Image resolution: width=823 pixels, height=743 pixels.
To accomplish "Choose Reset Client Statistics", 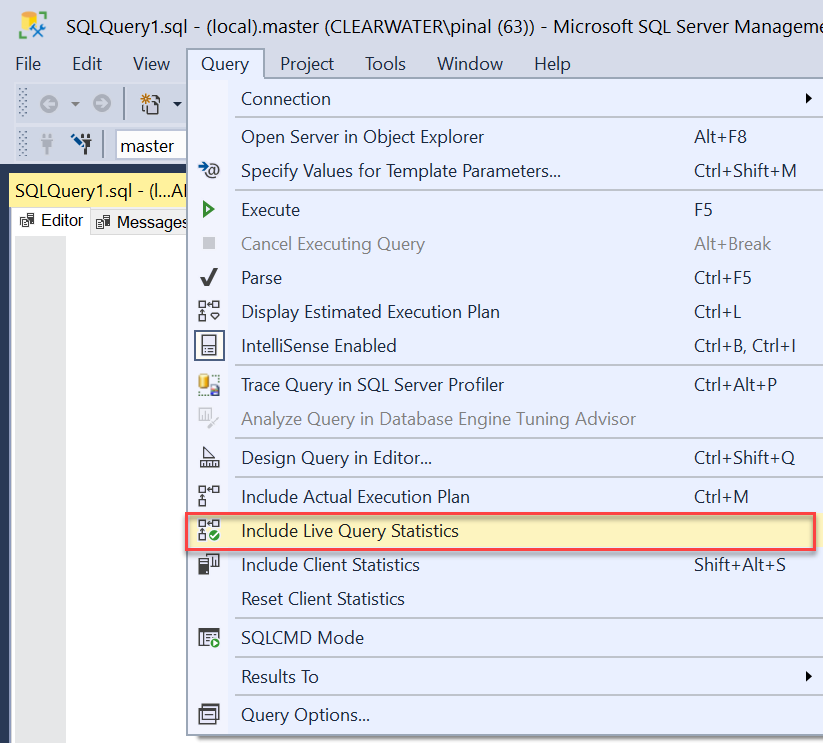I will pos(505,599).
